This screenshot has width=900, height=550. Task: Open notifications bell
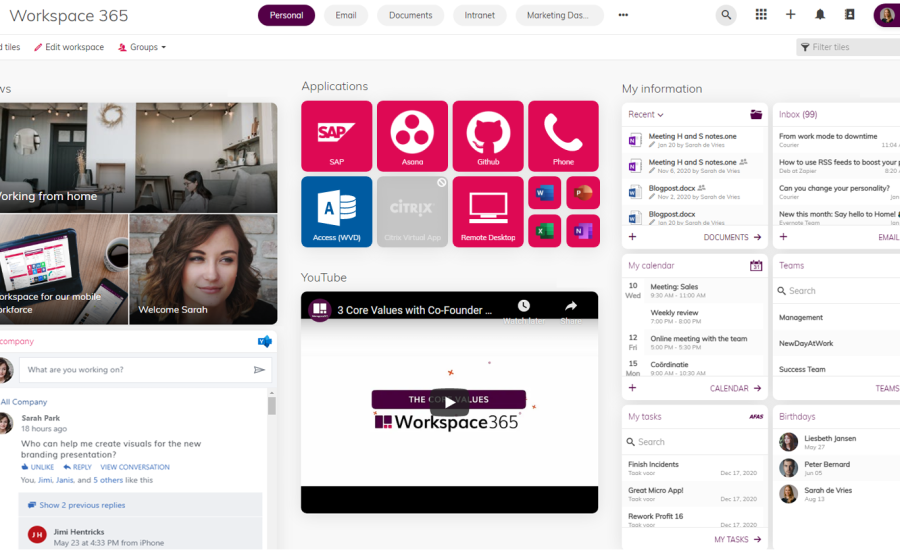pos(820,15)
